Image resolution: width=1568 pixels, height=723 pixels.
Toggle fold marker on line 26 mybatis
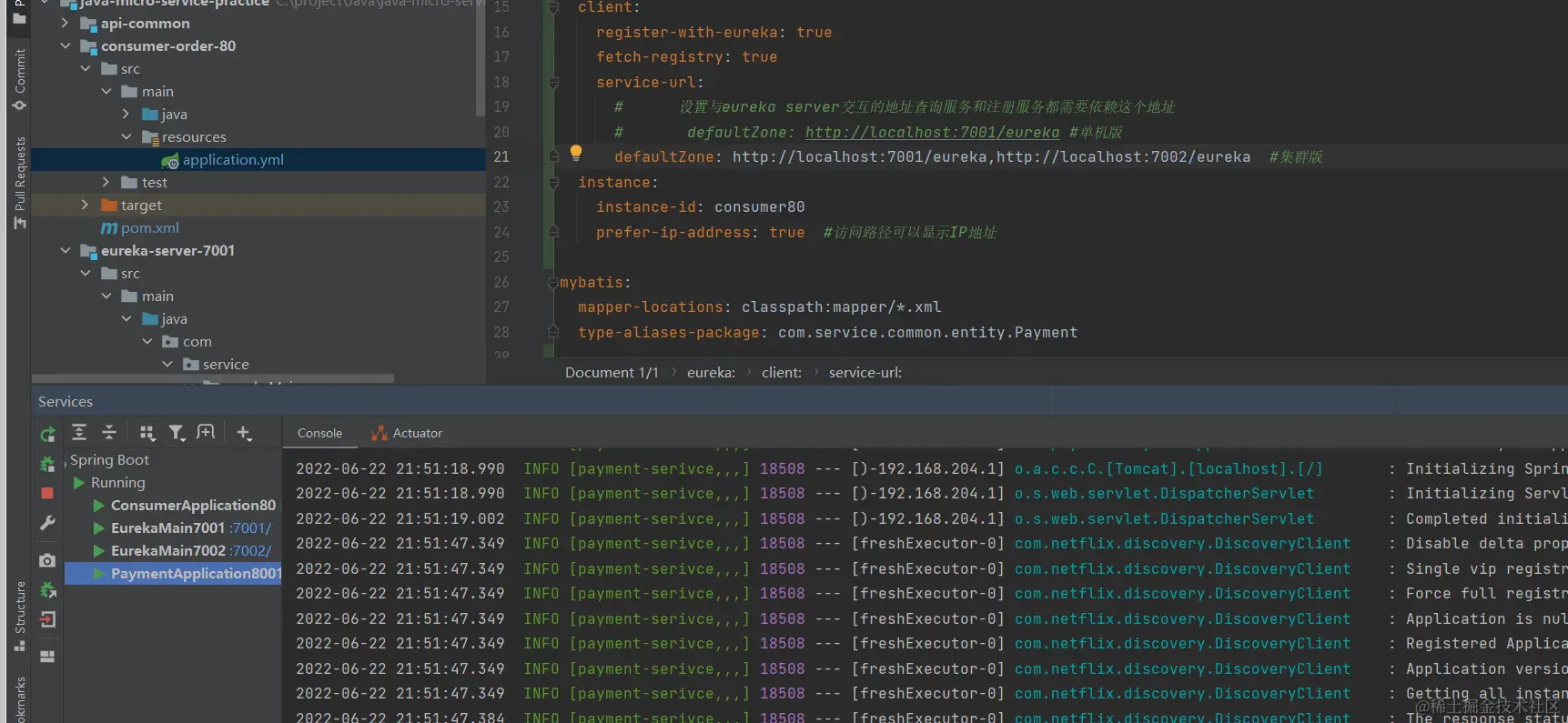553,283
